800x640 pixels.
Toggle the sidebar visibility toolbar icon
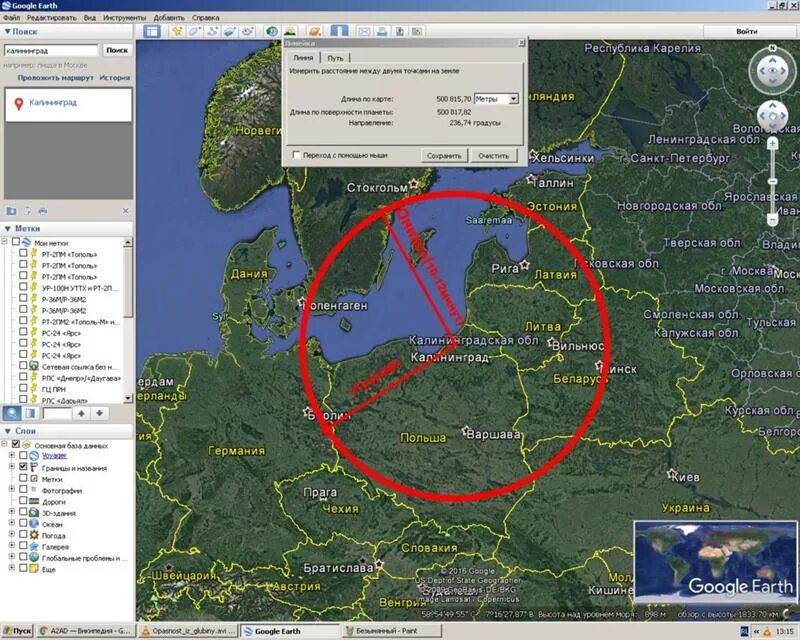pyautogui.click(x=152, y=31)
